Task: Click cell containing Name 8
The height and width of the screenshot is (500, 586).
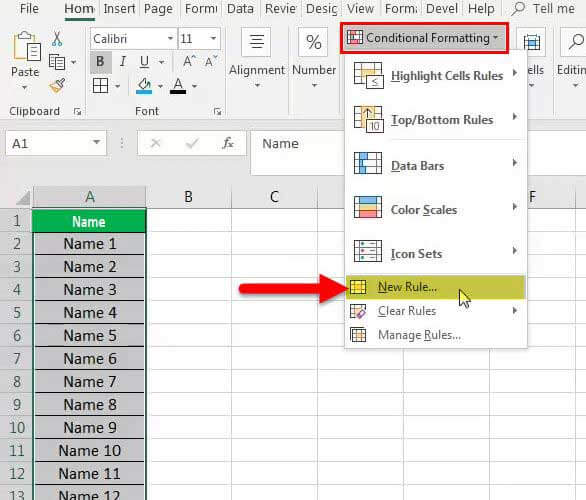Action: click(89, 405)
